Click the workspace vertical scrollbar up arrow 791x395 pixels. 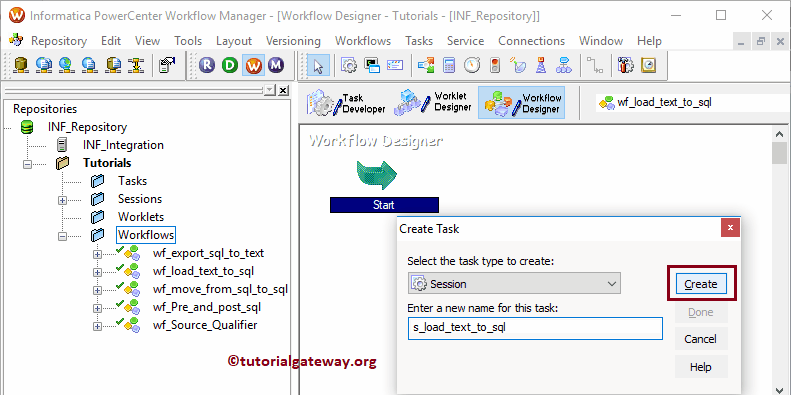point(779,134)
